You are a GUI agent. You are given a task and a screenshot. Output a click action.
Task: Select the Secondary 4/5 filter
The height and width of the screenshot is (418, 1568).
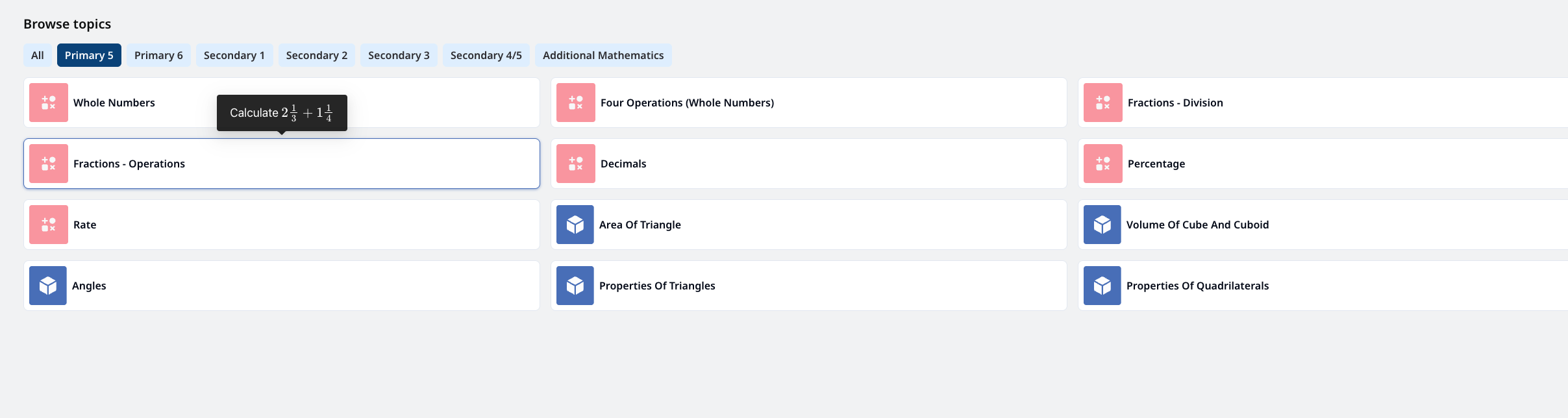coord(486,55)
